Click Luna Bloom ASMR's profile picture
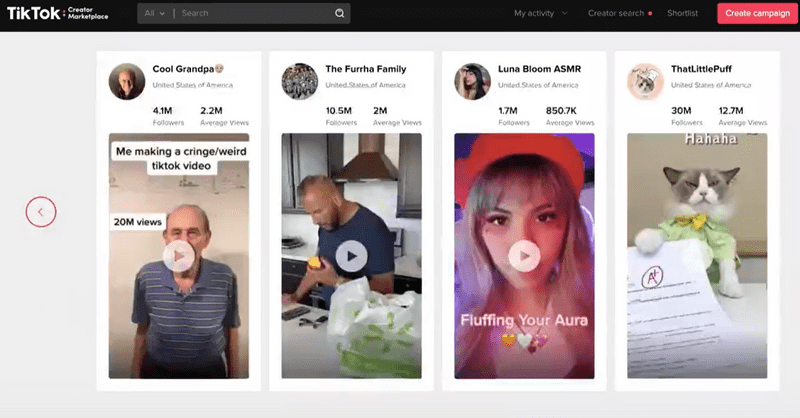Image resolution: width=800 pixels, height=418 pixels. pyautogui.click(x=472, y=81)
